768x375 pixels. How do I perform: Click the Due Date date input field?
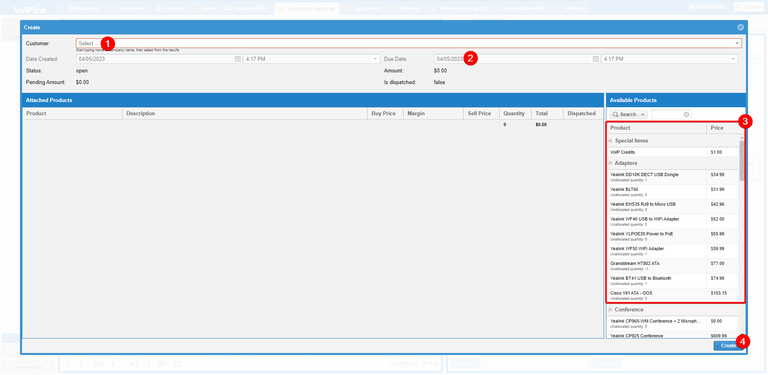(x=512, y=59)
